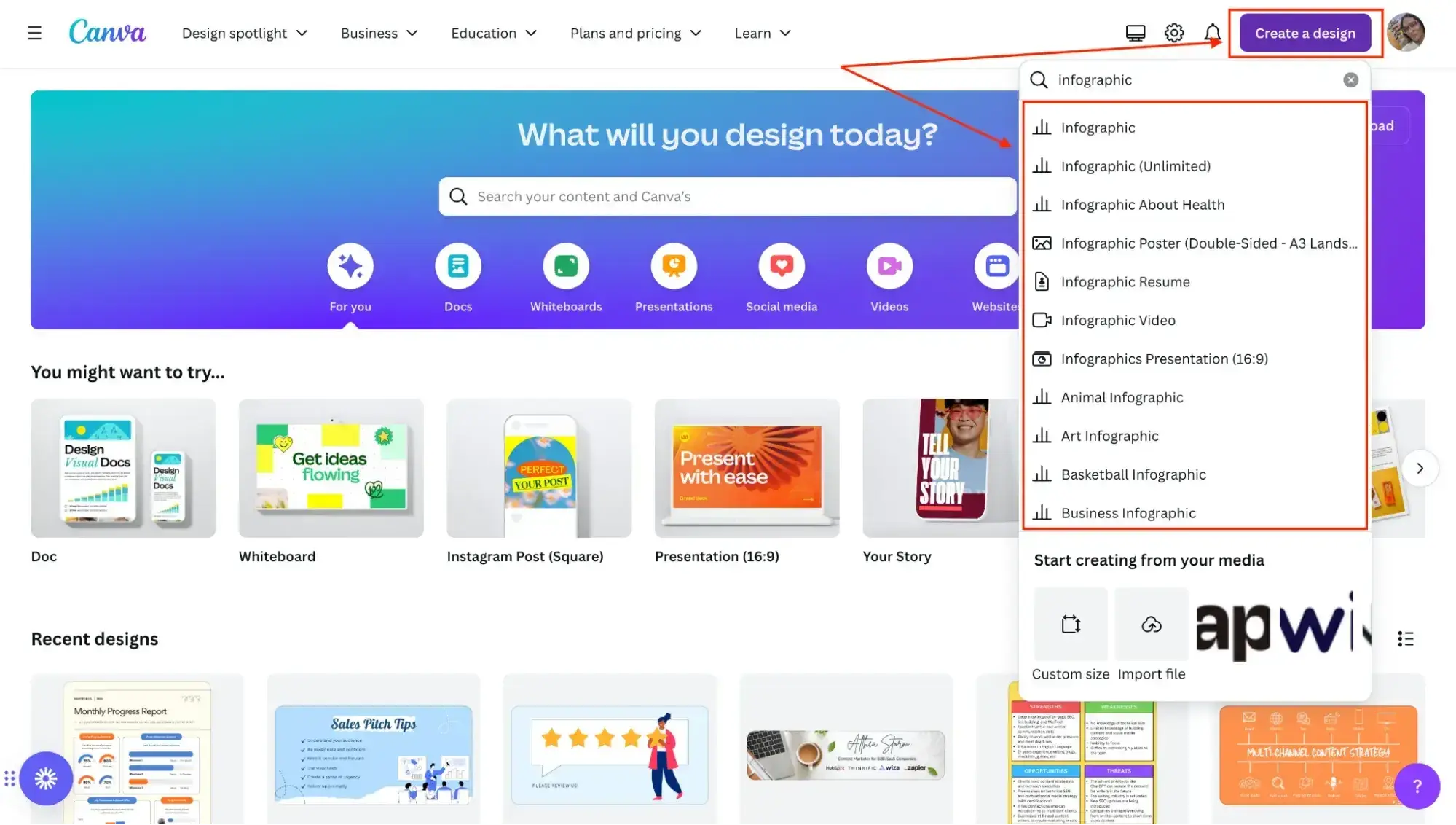The height and width of the screenshot is (825, 1456).
Task: Expand the Plans and pricing menu
Action: (x=635, y=33)
